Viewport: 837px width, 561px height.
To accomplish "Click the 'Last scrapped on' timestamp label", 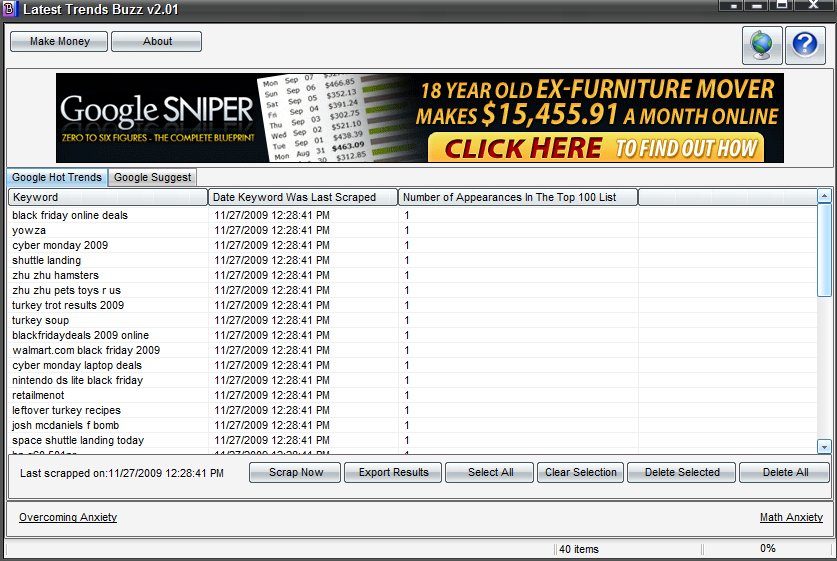I will coord(122,473).
